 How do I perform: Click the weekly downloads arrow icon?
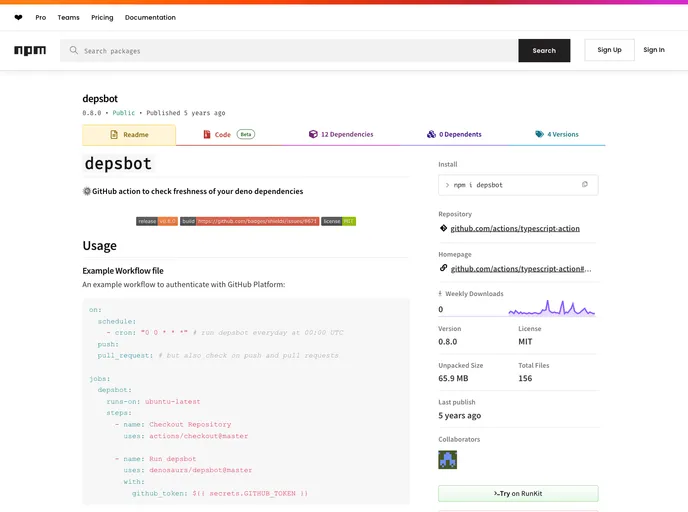440,294
